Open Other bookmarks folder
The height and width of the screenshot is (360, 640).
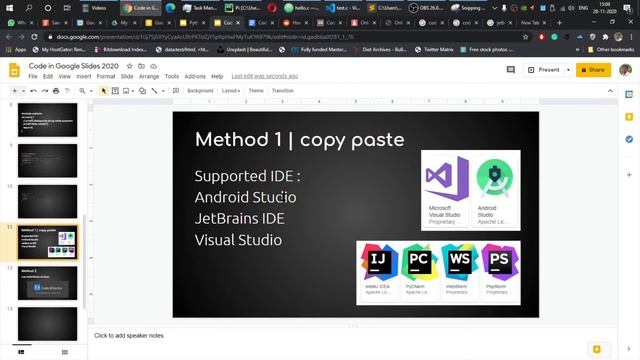click(611, 50)
